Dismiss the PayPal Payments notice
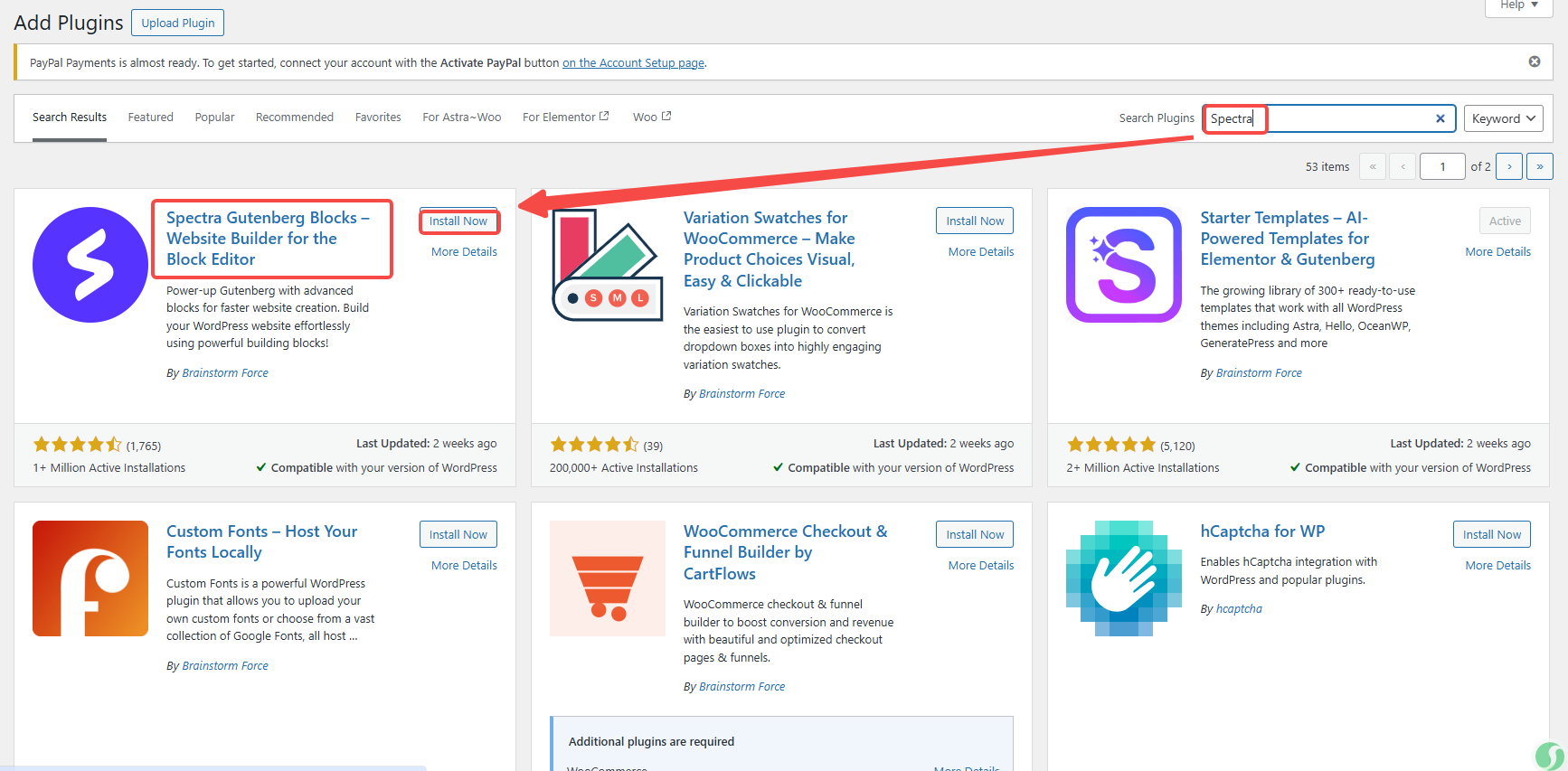The width and height of the screenshot is (1568, 771). (x=1534, y=61)
